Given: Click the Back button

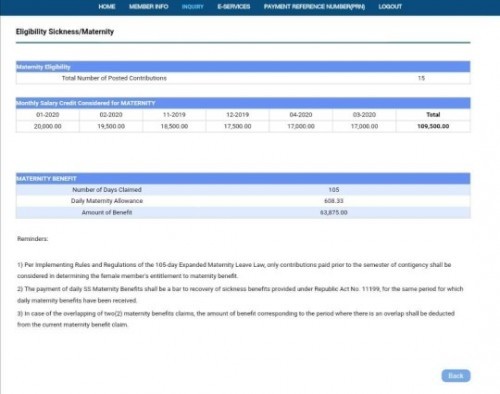Looking at the screenshot, I should [x=456, y=376].
